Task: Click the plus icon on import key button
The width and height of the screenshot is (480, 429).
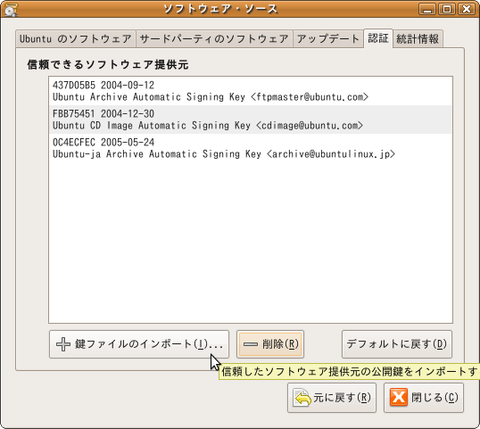Action: [x=63, y=344]
